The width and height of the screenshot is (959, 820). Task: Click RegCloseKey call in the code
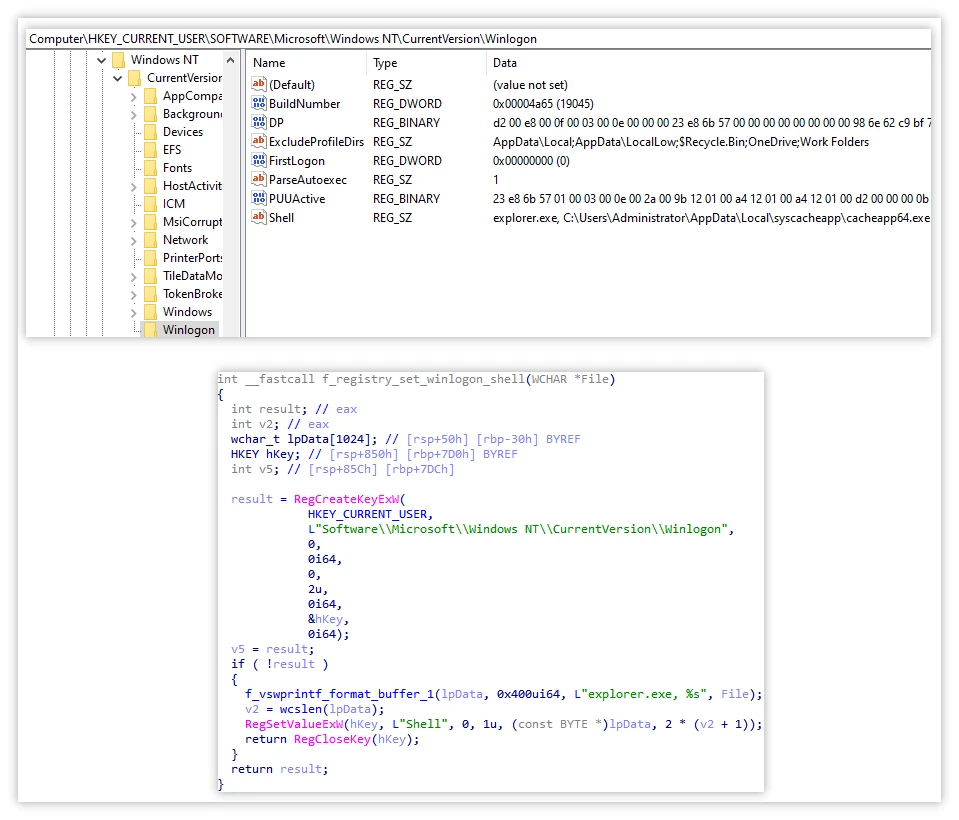(x=332, y=739)
